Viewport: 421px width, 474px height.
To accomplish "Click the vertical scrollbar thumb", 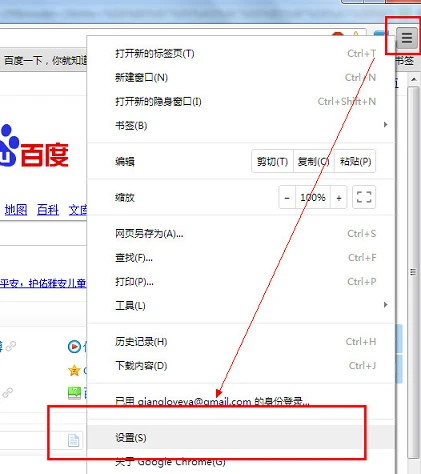I will pos(413,272).
